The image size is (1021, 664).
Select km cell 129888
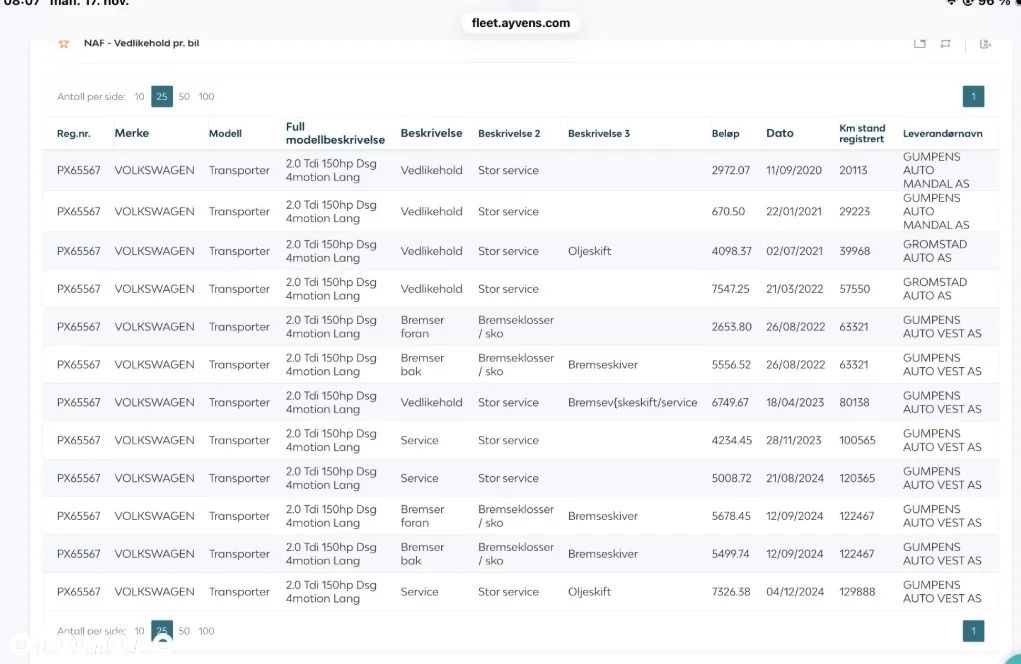tap(857, 592)
